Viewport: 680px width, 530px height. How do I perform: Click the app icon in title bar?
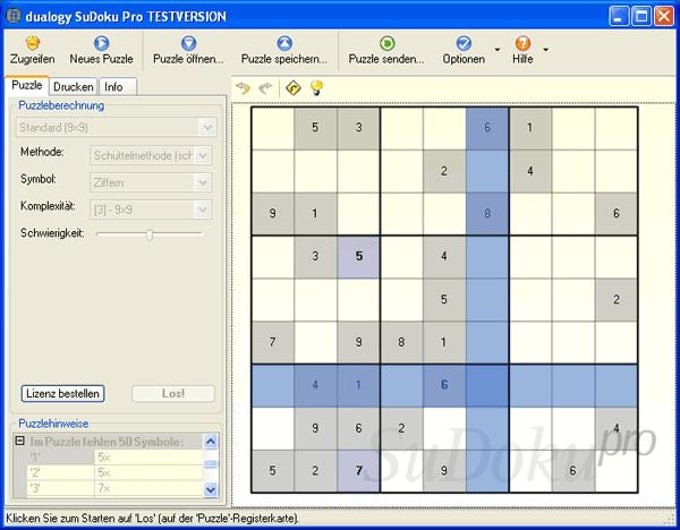pos(13,16)
